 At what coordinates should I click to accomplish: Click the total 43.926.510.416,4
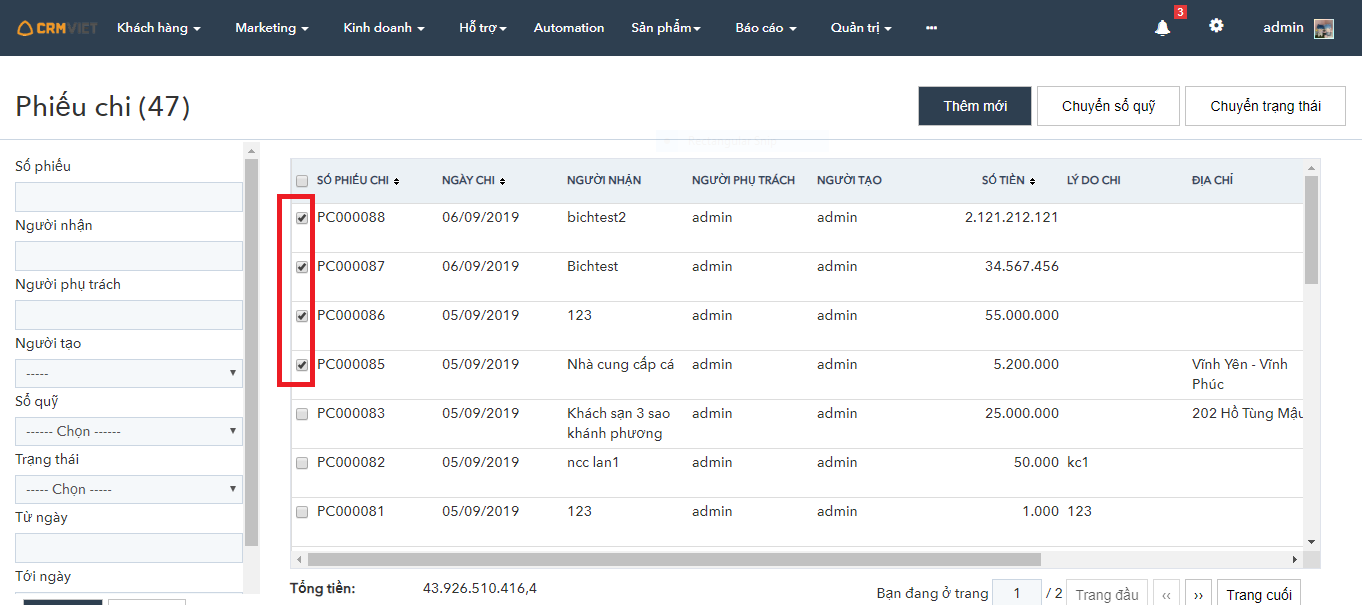click(480, 588)
